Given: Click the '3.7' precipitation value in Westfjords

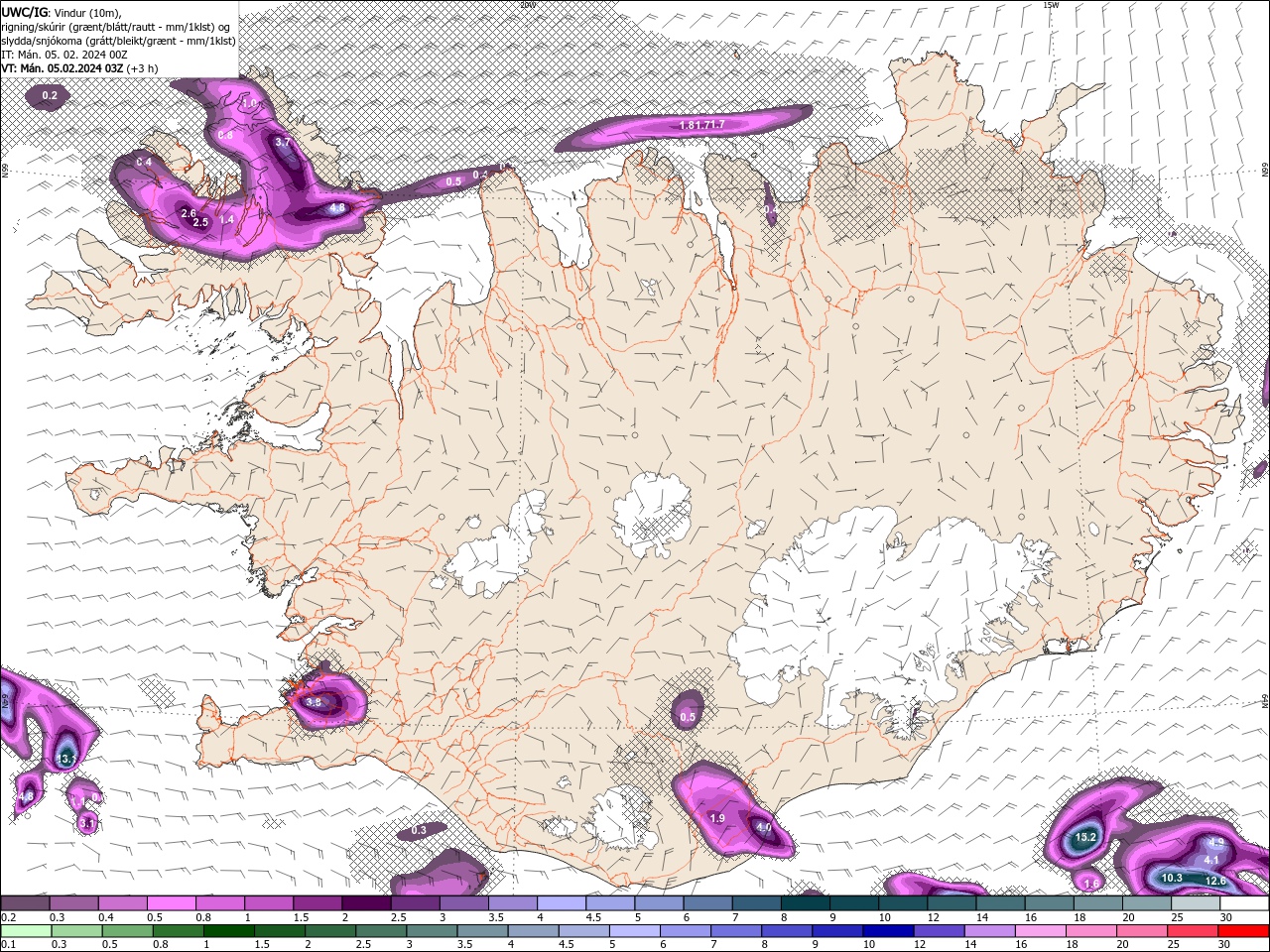Looking at the screenshot, I should coord(283,142).
